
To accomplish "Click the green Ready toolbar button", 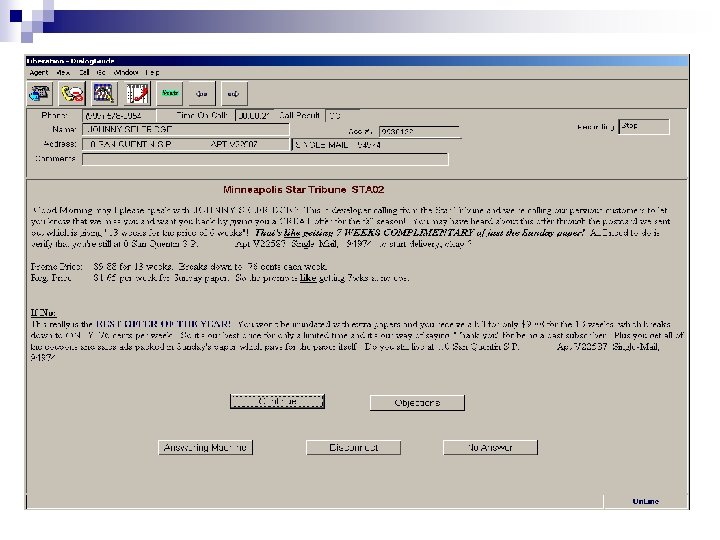I will point(169,94).
